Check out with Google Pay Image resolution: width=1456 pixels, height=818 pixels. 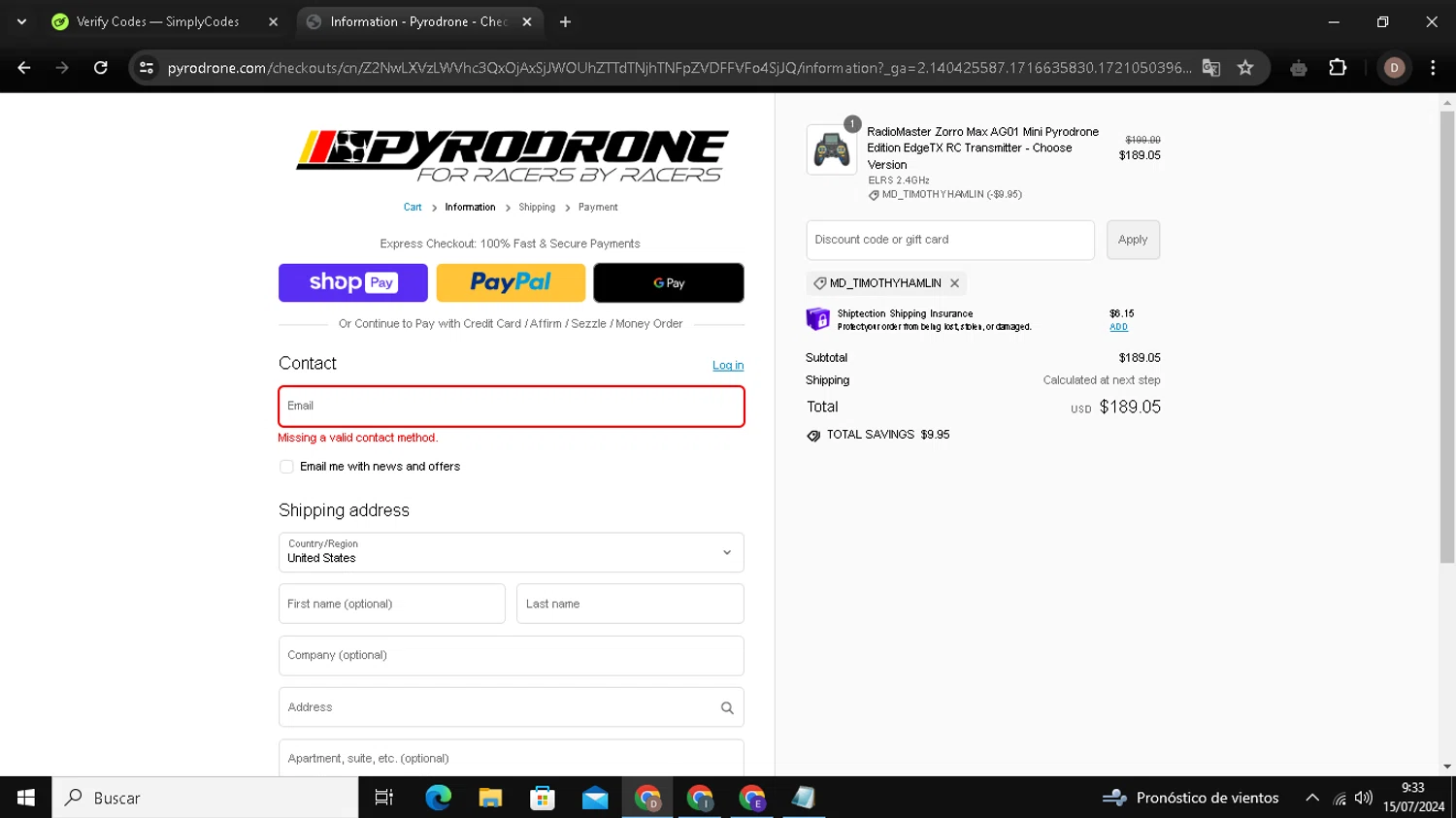(x=669, y=282)
